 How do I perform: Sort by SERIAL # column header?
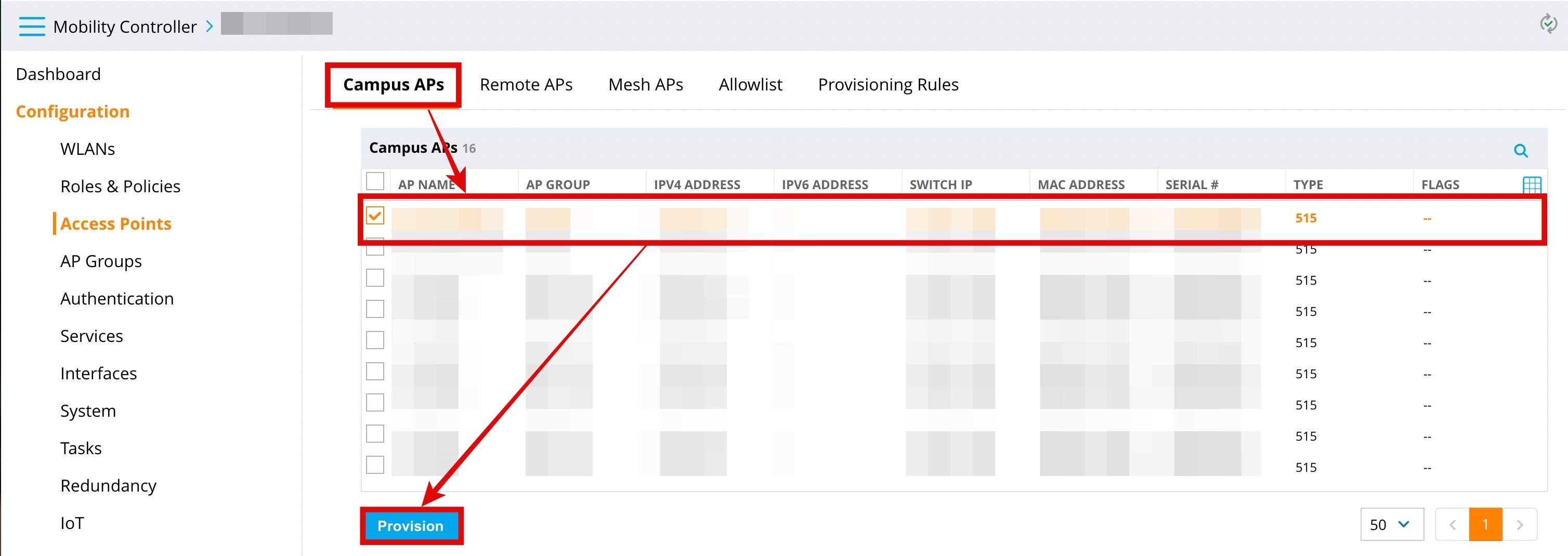[x=1192, y=185]
